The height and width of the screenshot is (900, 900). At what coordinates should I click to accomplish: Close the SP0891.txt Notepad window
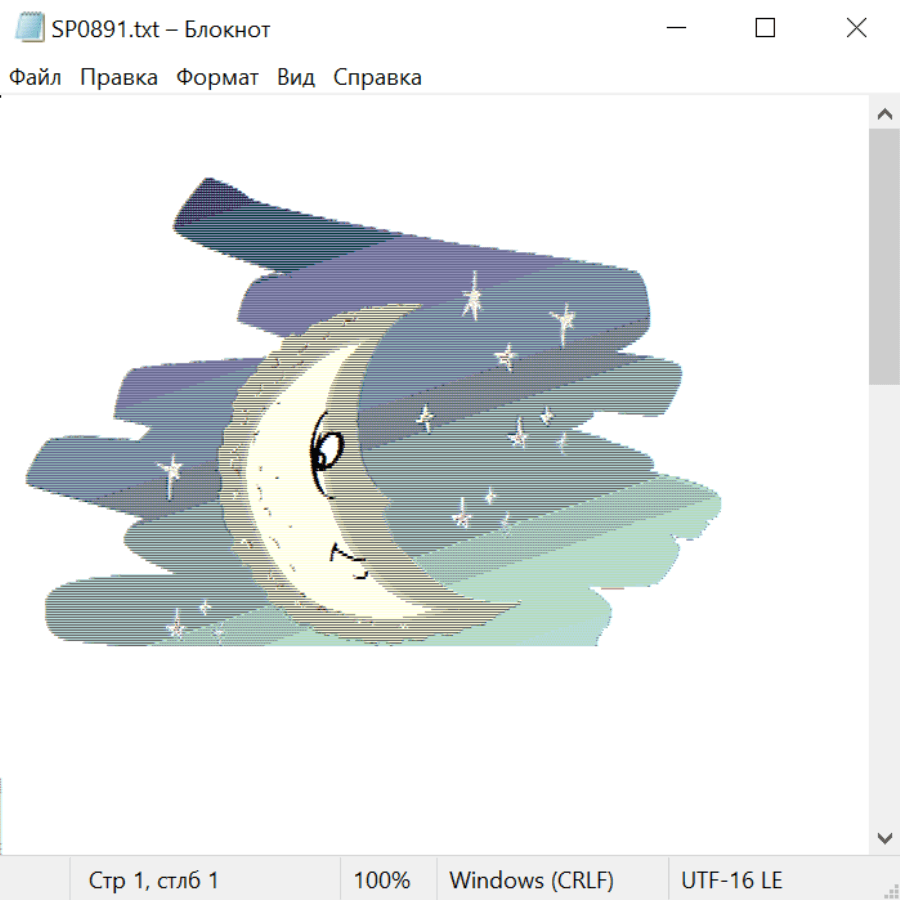(x=856, y=29)
